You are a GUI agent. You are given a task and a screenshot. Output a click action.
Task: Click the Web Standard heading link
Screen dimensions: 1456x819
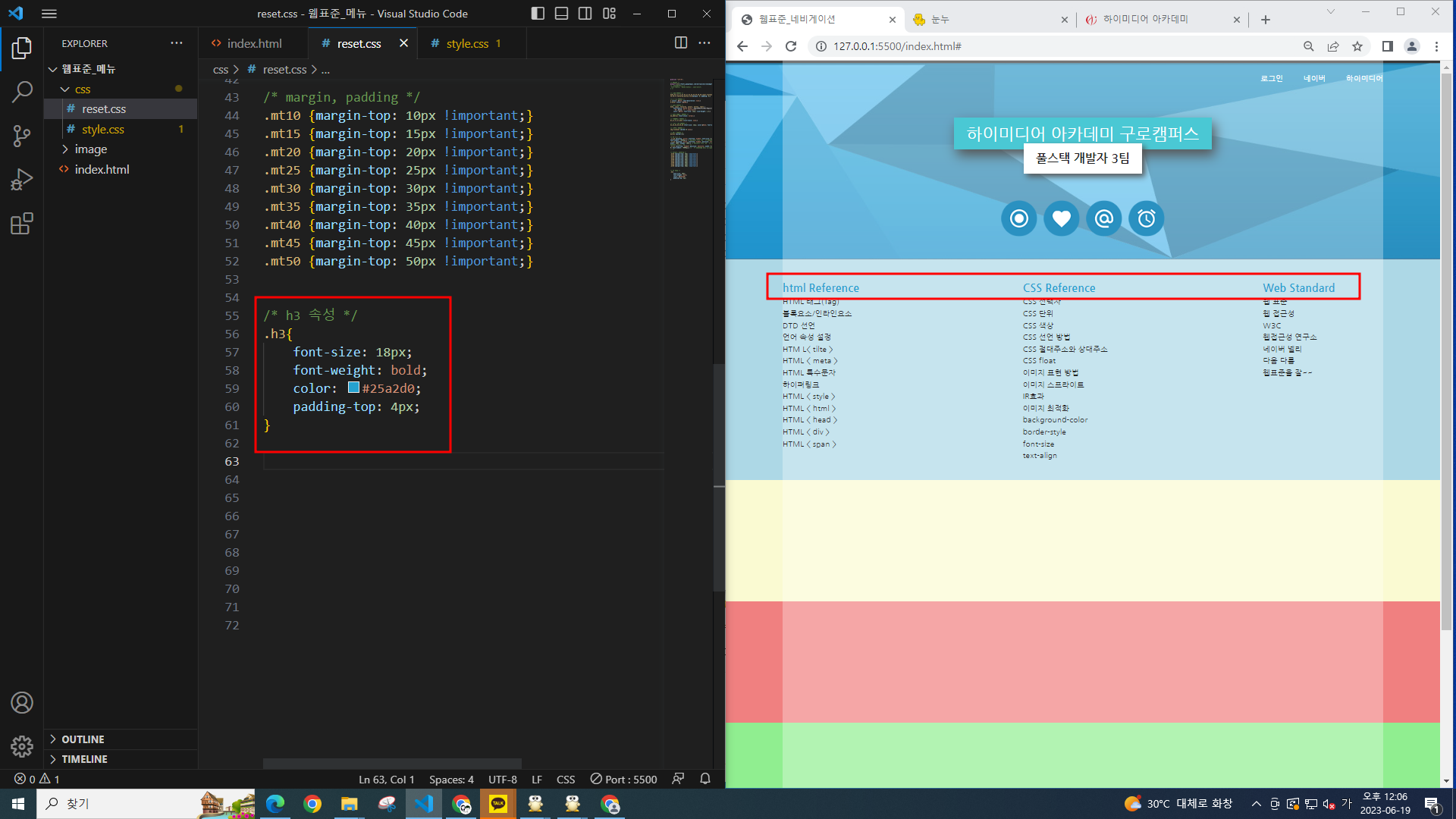1298,288
